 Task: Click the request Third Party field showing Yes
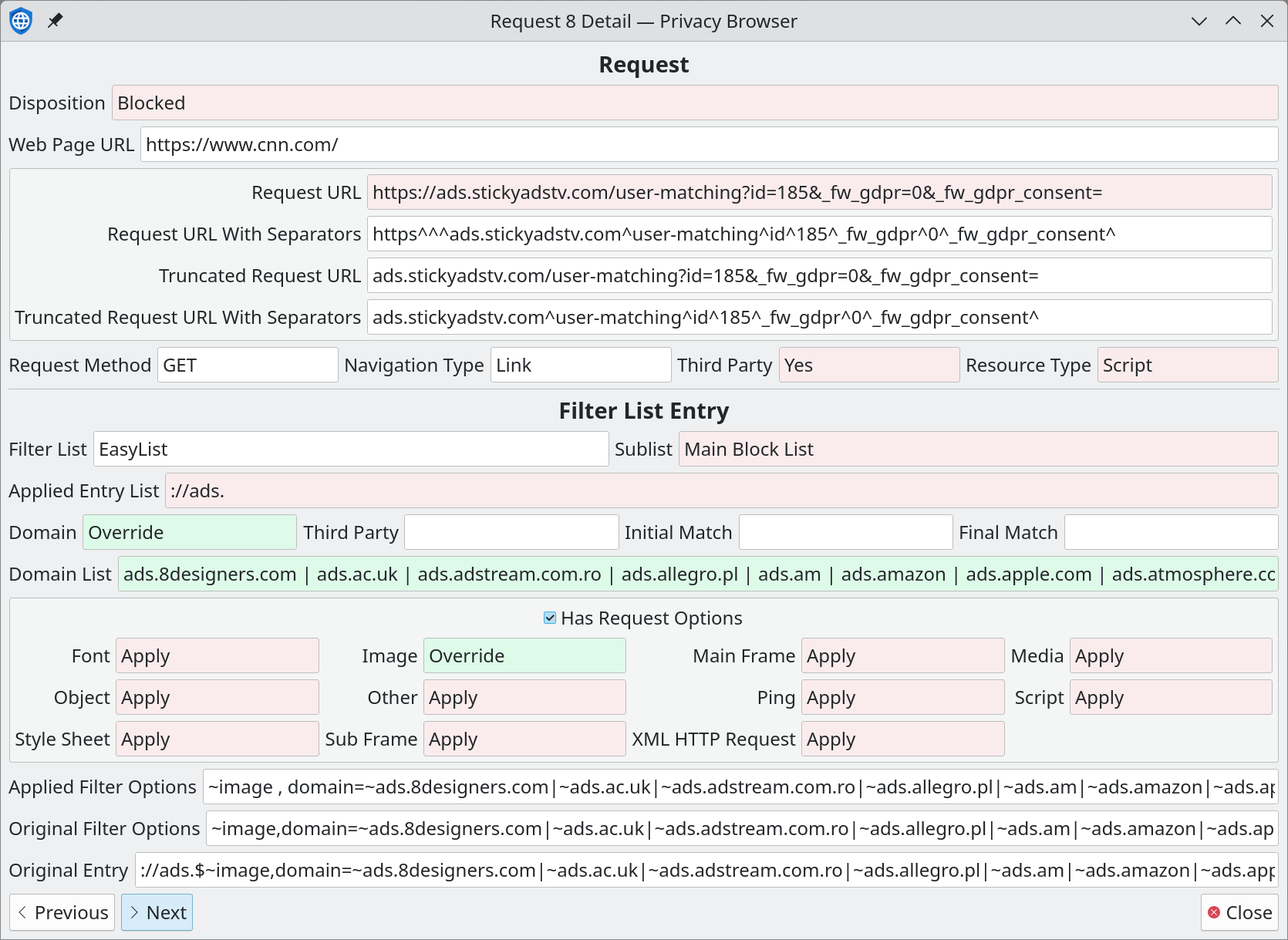coord(869,365)
